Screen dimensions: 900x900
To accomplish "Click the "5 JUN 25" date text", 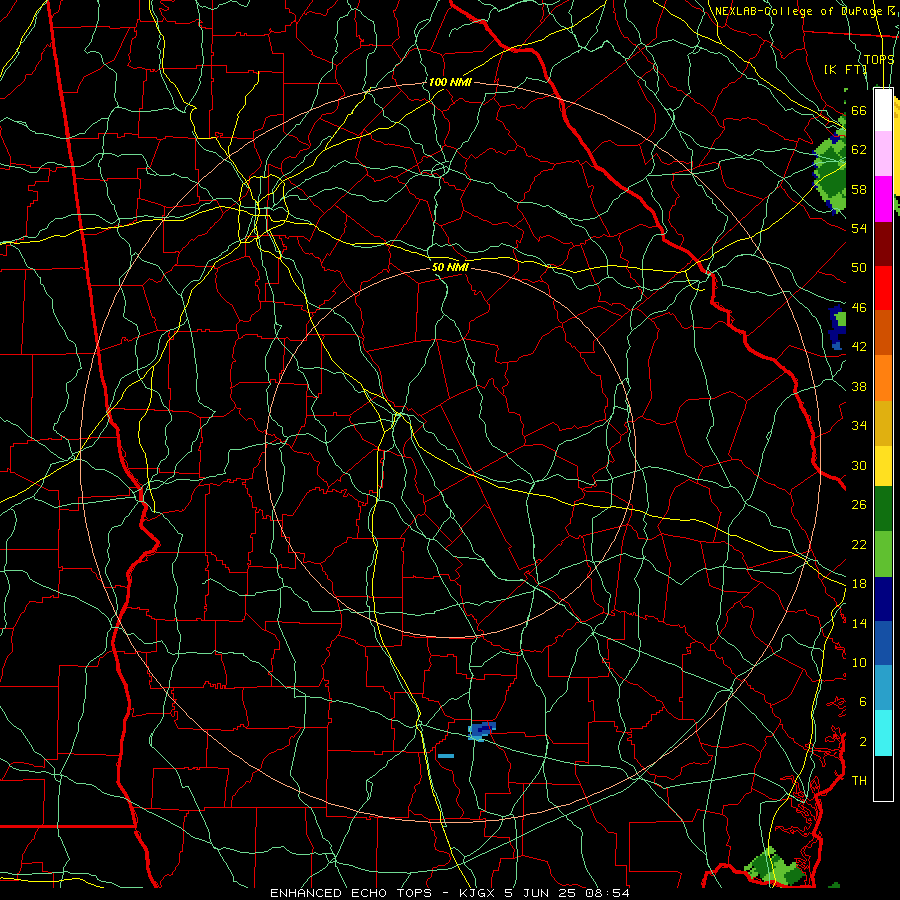I will coord(541,893).
